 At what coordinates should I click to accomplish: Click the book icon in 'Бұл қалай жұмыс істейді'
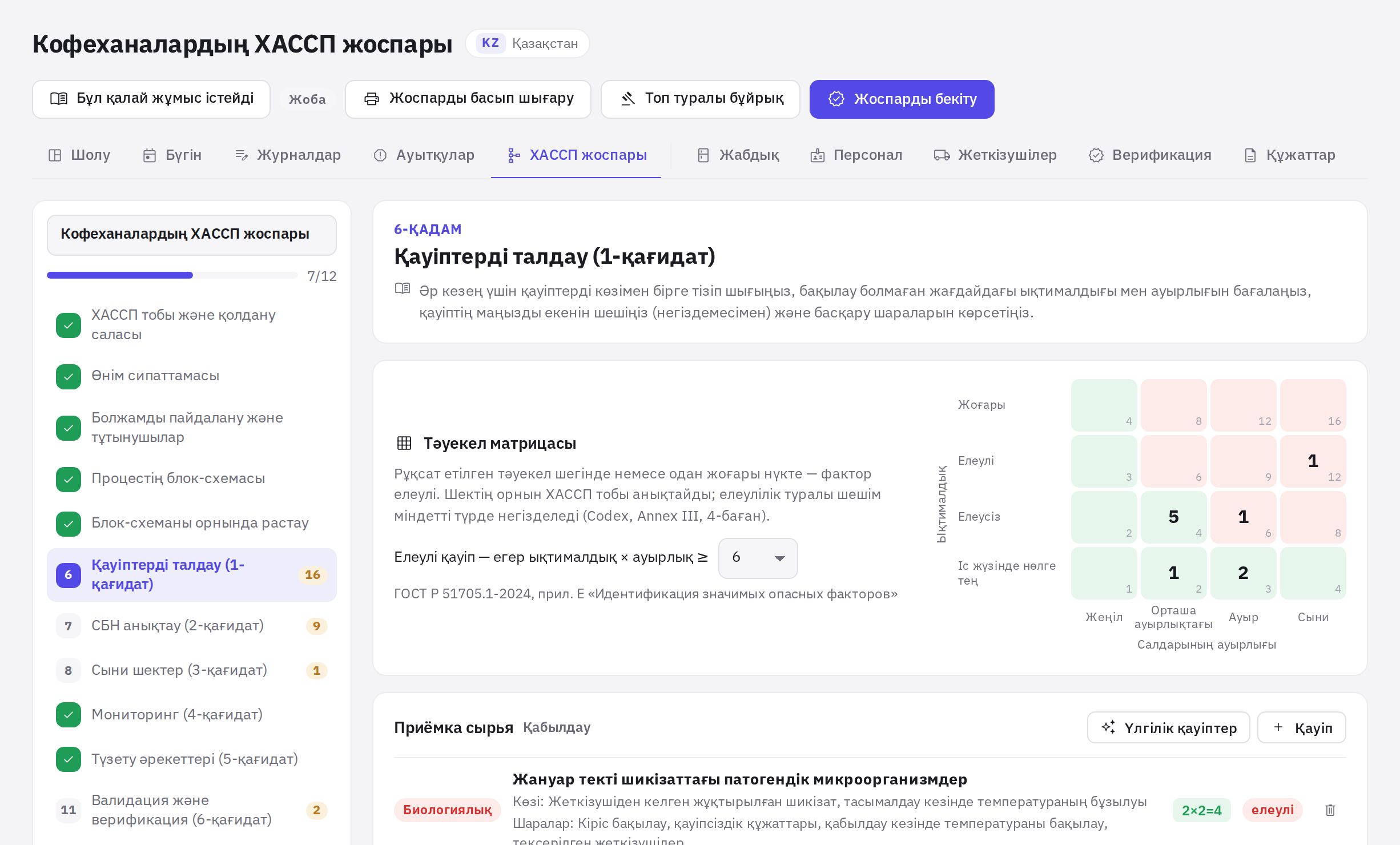59,99
